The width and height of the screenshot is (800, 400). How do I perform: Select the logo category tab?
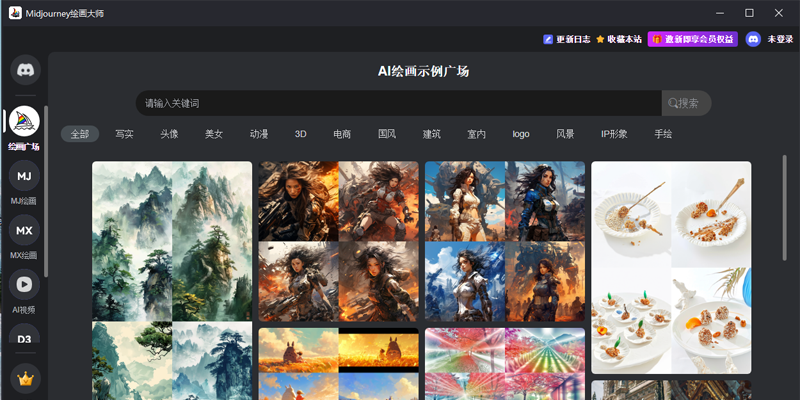pyautogui.click(x=521, y=134)
